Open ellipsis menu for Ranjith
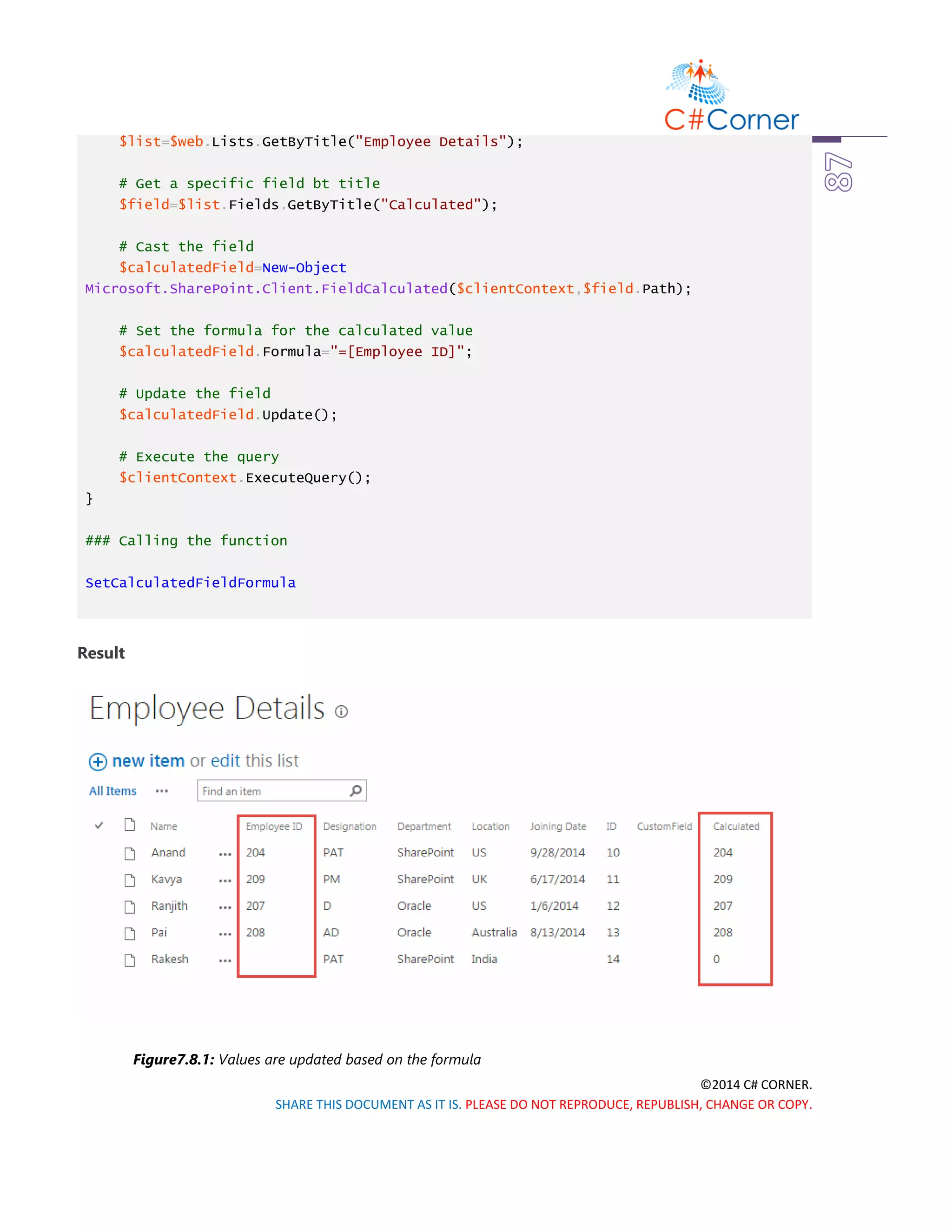The height and width of the screenshot is (1232, 952). 225,907
